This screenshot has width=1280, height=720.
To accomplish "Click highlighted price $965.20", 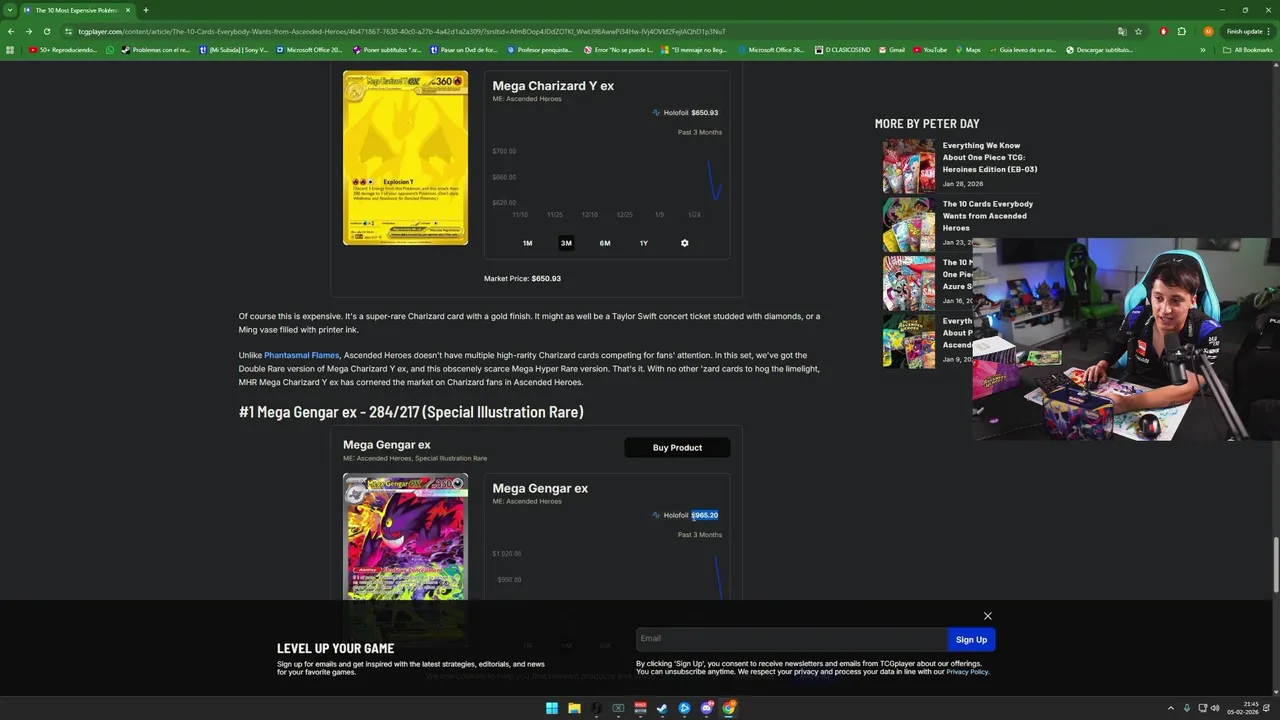I will pos(704,515).
